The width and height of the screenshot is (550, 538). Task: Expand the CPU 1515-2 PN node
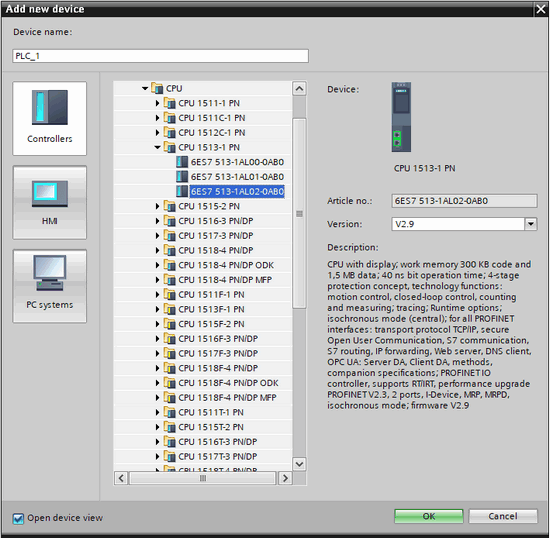coord(157,206)
